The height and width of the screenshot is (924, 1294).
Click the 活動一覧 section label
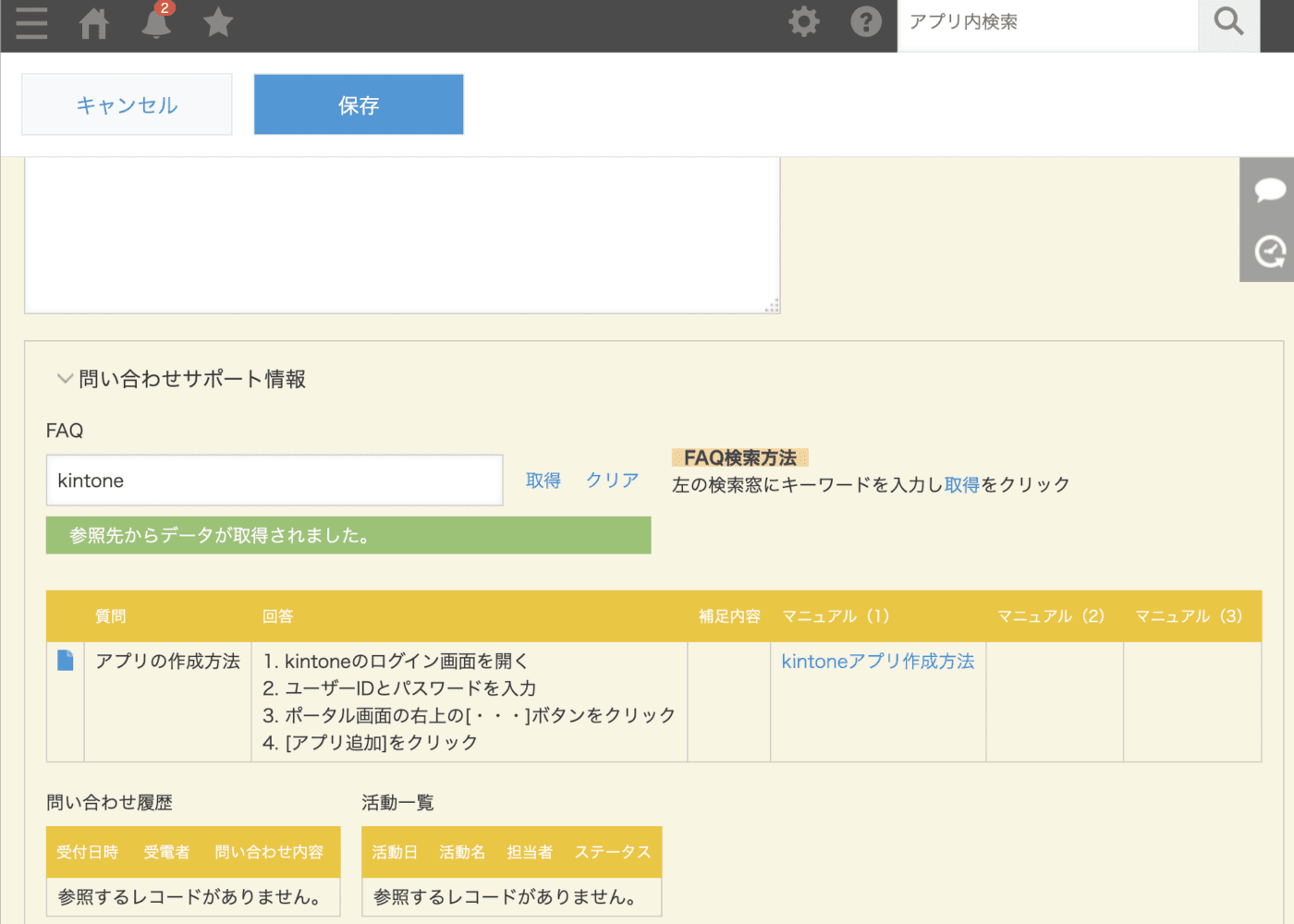(397, 802)
